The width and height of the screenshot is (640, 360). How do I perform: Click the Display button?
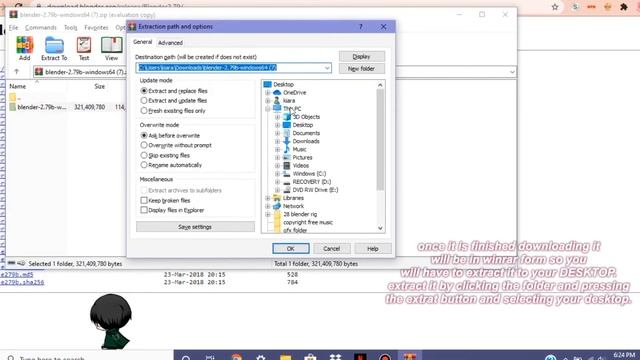point(362,56)
